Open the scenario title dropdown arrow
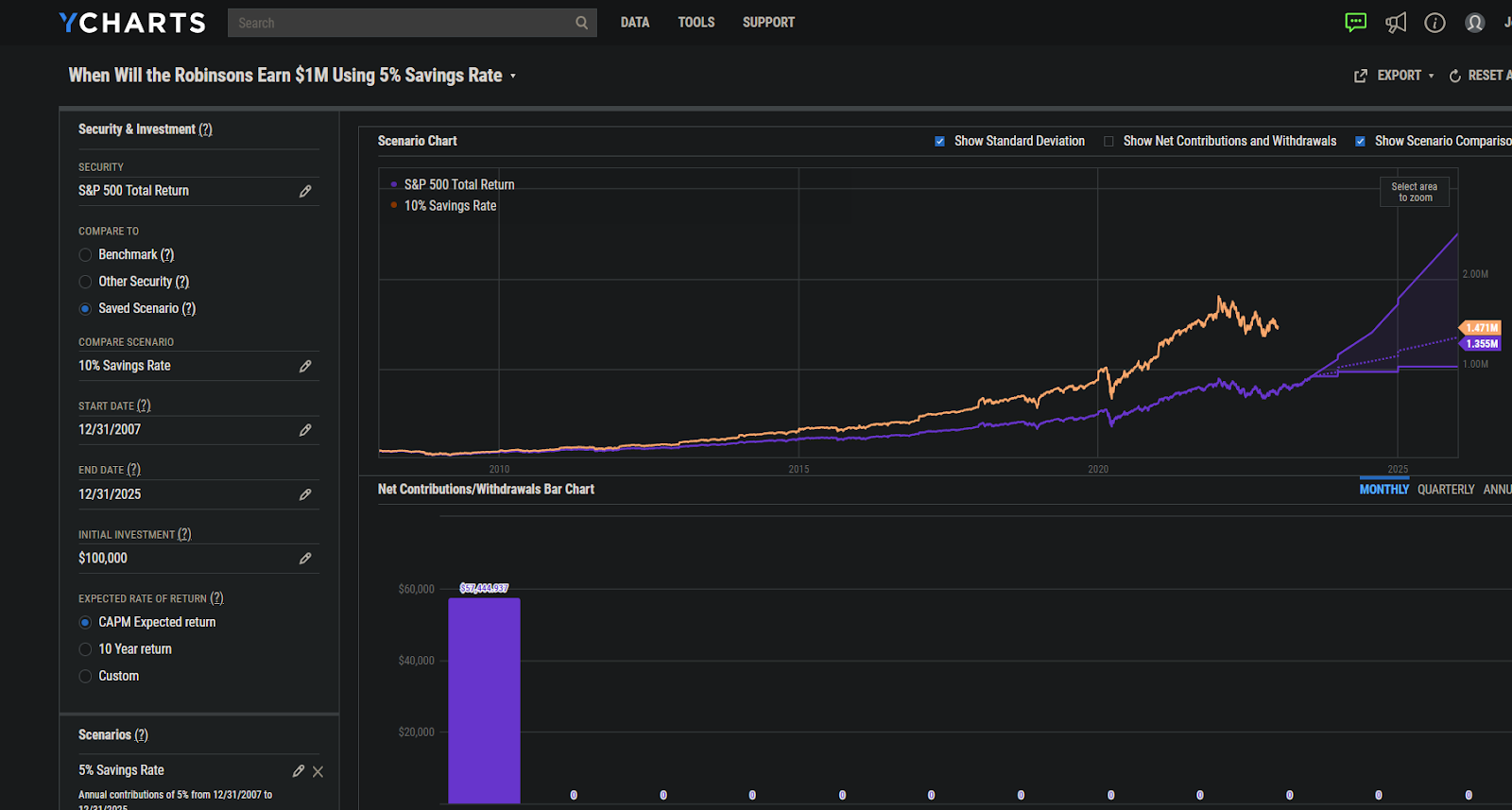The width and height of the screenshot is (1512, 810). coord(513,77)
